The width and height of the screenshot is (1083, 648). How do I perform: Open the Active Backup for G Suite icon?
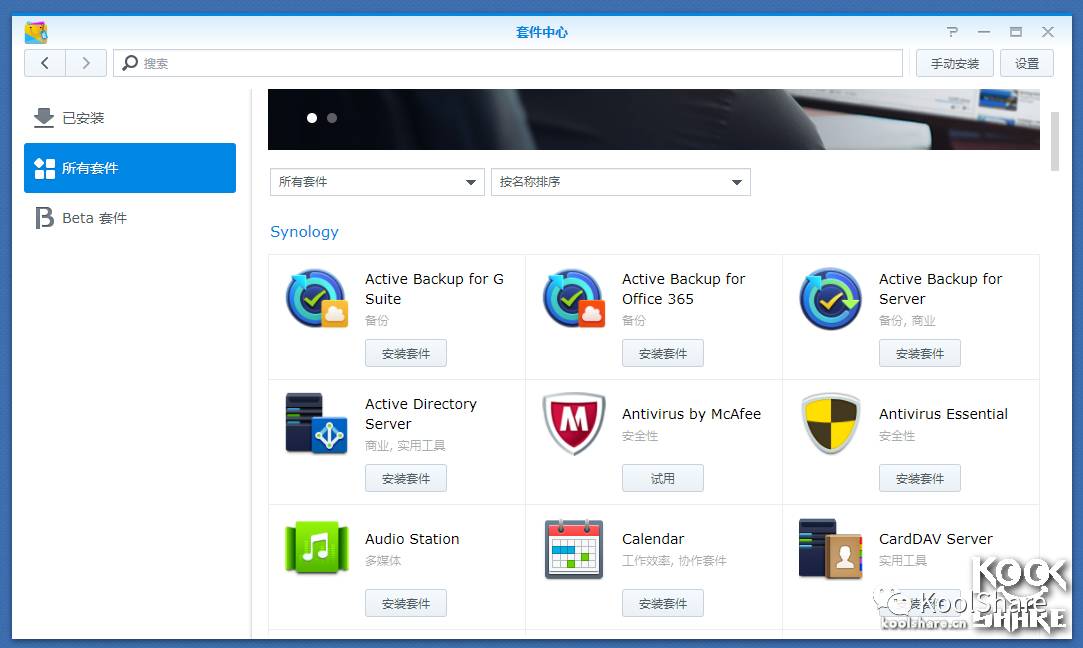pyautogui.click(x=316, y=298)
